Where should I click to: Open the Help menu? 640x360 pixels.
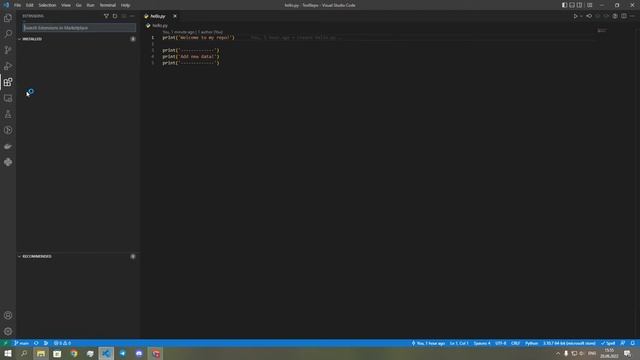click(125, 5)
